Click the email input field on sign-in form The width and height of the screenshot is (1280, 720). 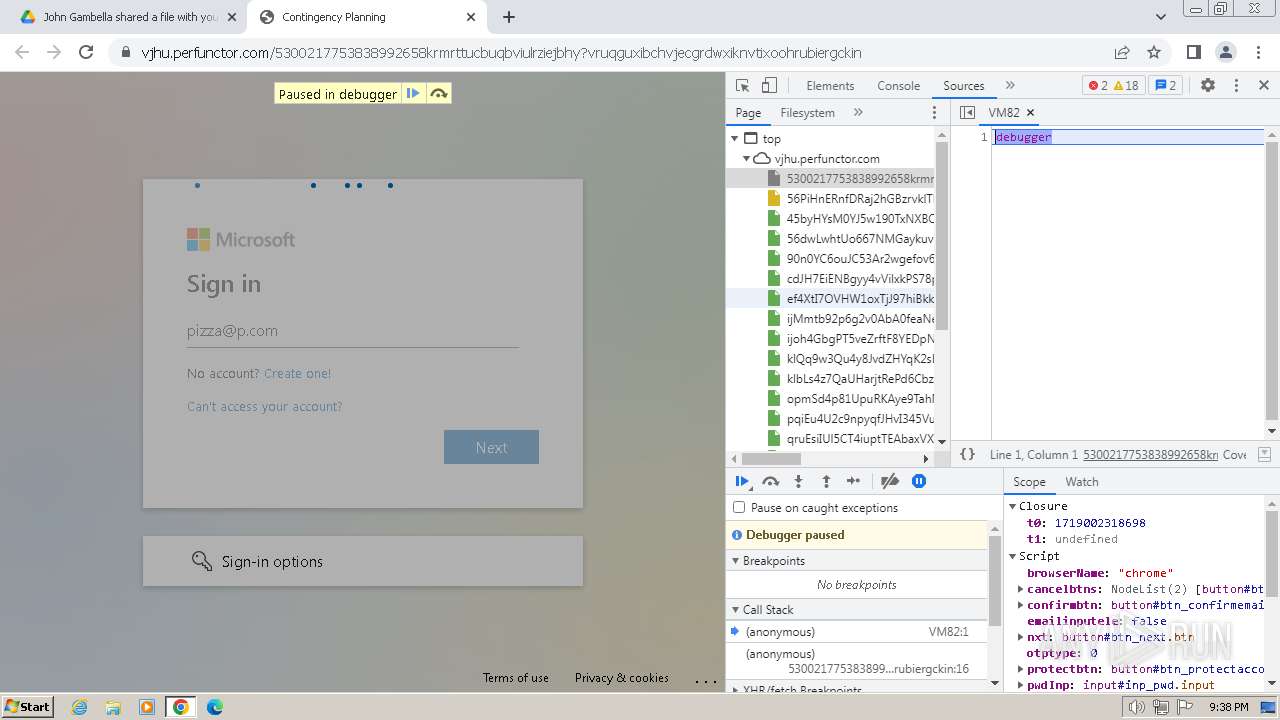click(x=352, y=331)
